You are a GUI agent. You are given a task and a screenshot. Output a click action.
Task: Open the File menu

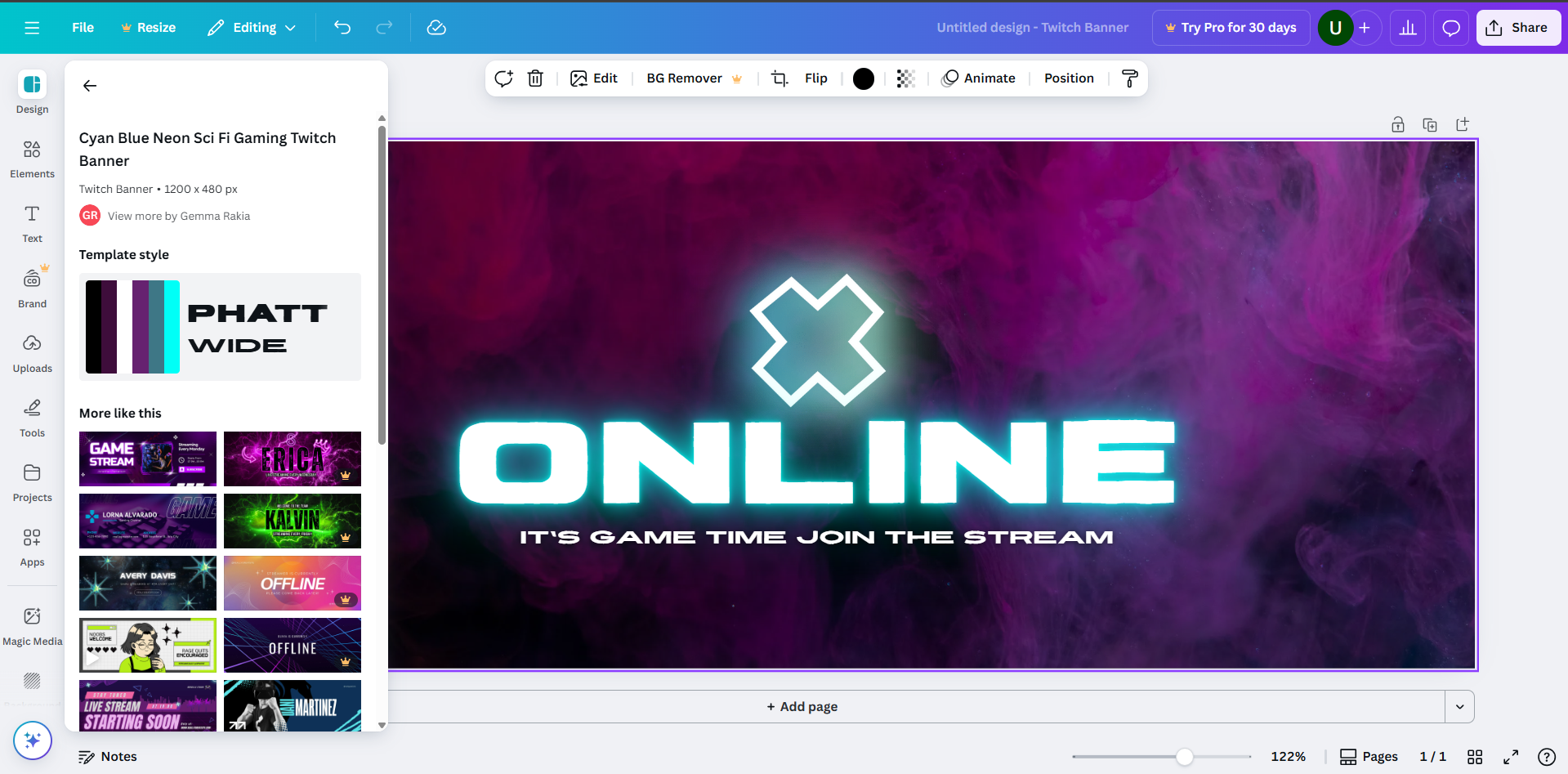pos(83,27)
